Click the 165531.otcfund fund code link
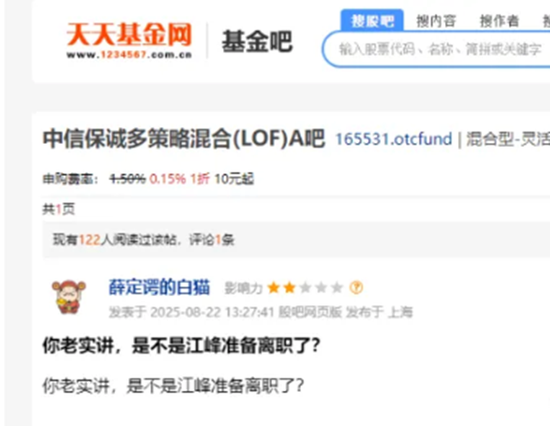 click(x=394, y=139)
